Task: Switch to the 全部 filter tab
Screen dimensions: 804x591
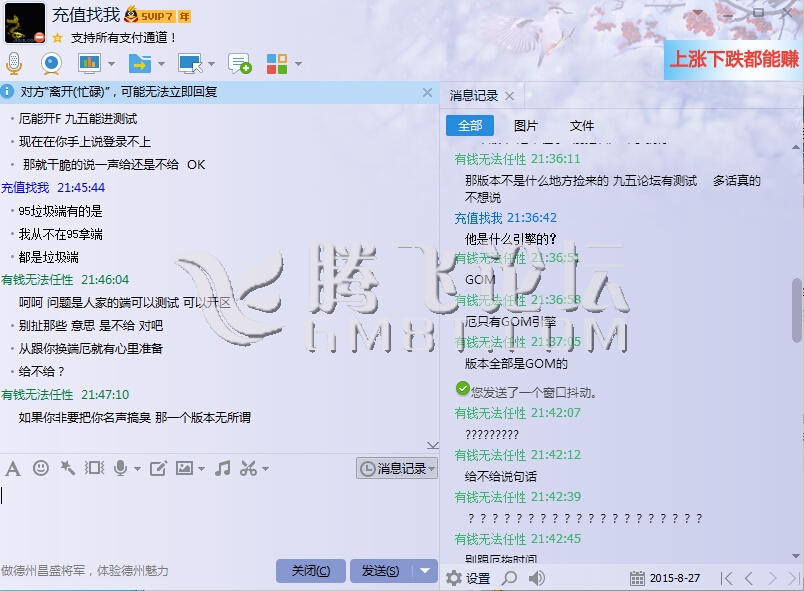Action: pyautogui.click(x=470, y=126)
